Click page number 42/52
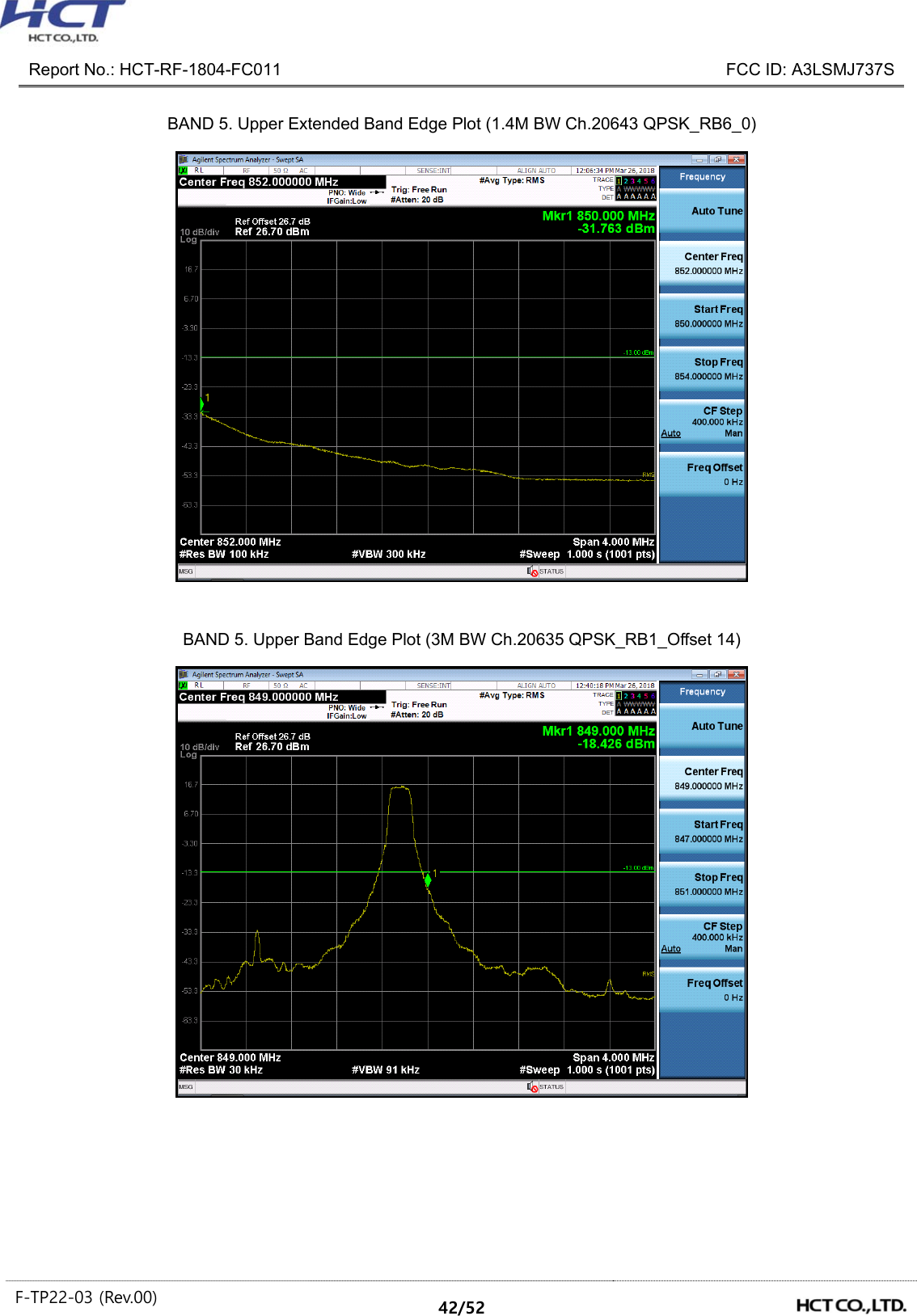This screenshot has width=917, height=1316. (462, 1308)
